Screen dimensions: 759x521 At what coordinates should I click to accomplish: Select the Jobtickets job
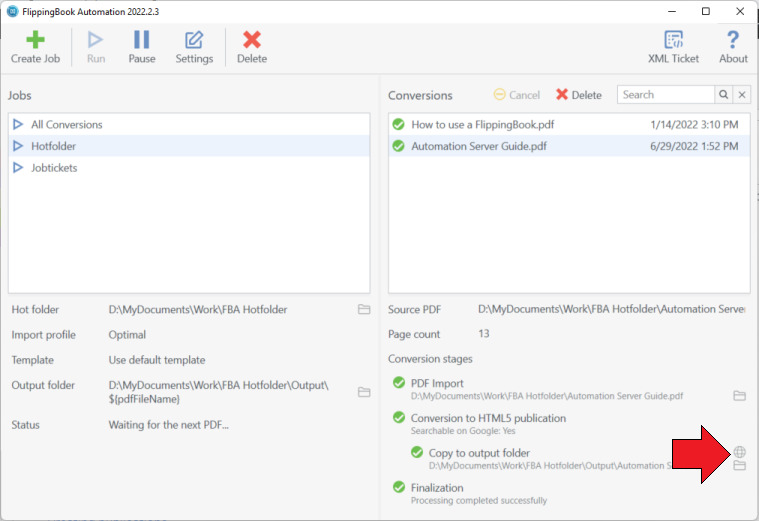click(189, 168)
